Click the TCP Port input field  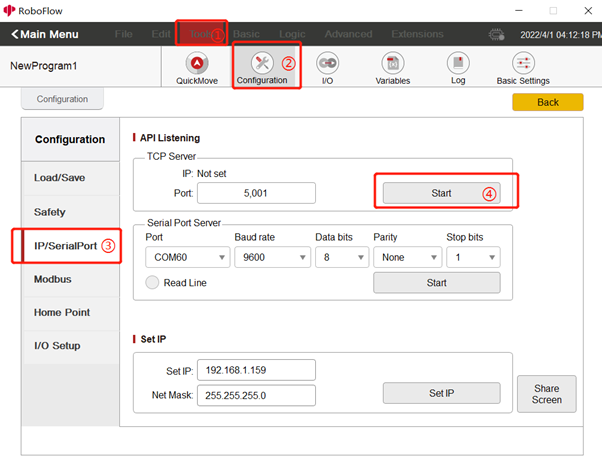click(255, 193)
